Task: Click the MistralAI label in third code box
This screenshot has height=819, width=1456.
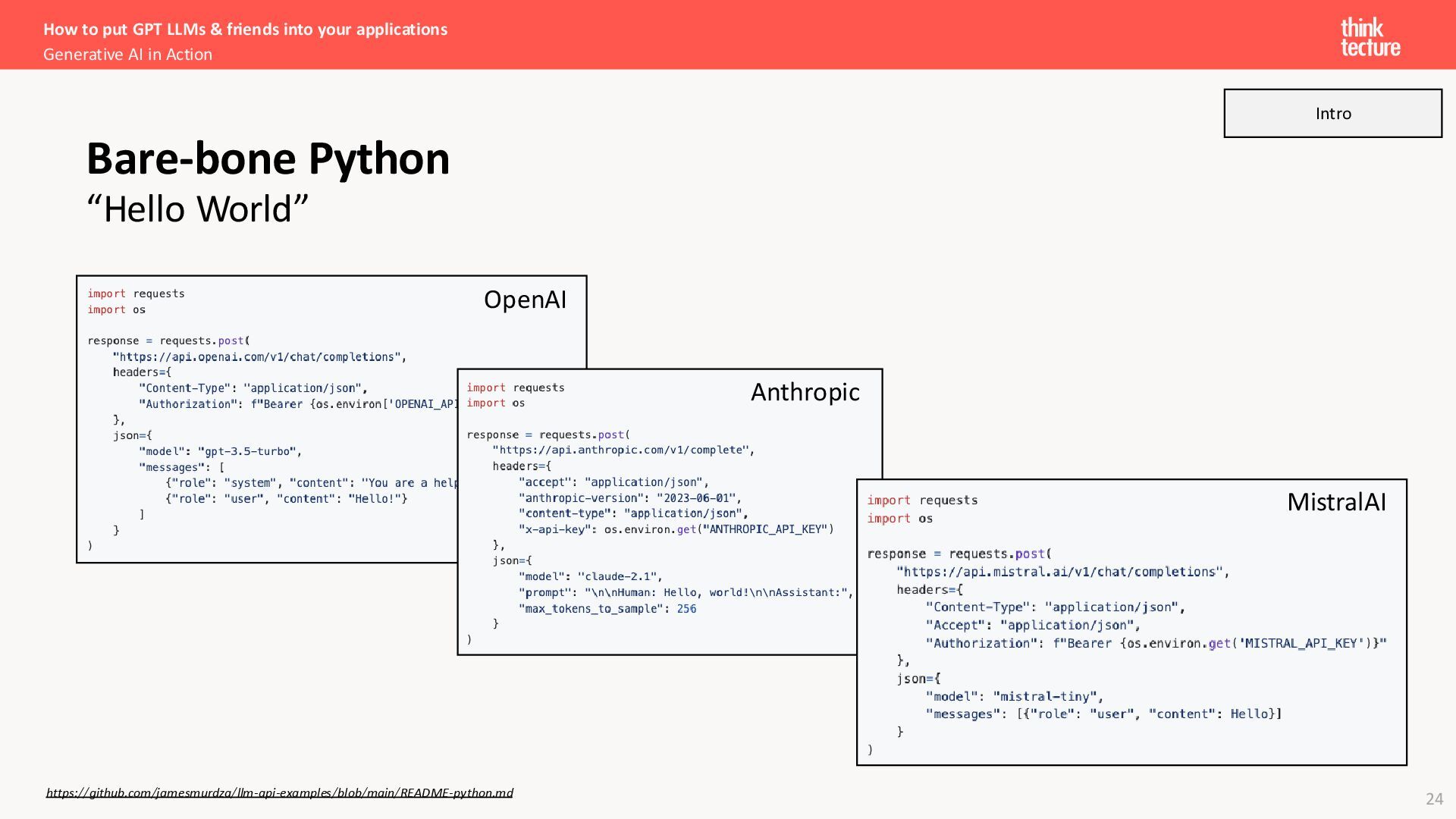Action: (x=1336, y=502)
